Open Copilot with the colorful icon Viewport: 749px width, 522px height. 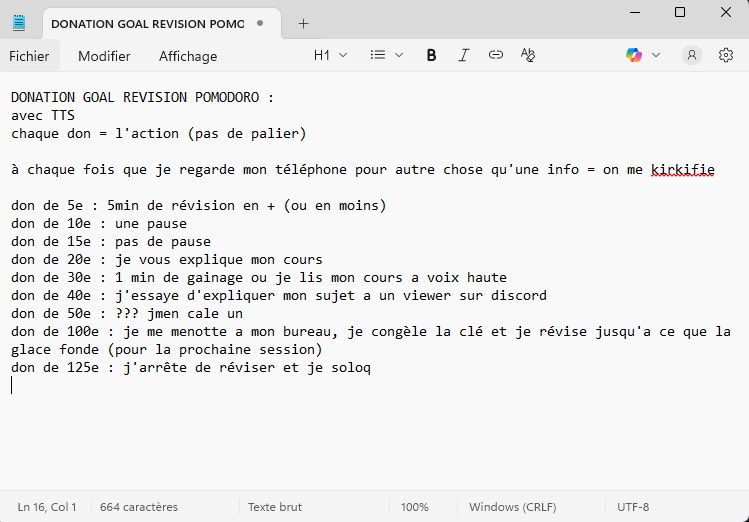[x=634, y=55]
